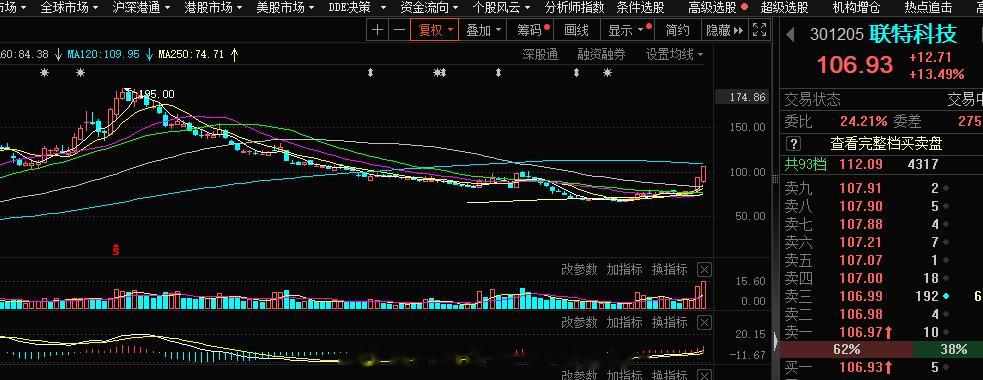Select the 卖五 row priced 107.07
Viewport: 983px width, 380px height.
pos(881,260)
